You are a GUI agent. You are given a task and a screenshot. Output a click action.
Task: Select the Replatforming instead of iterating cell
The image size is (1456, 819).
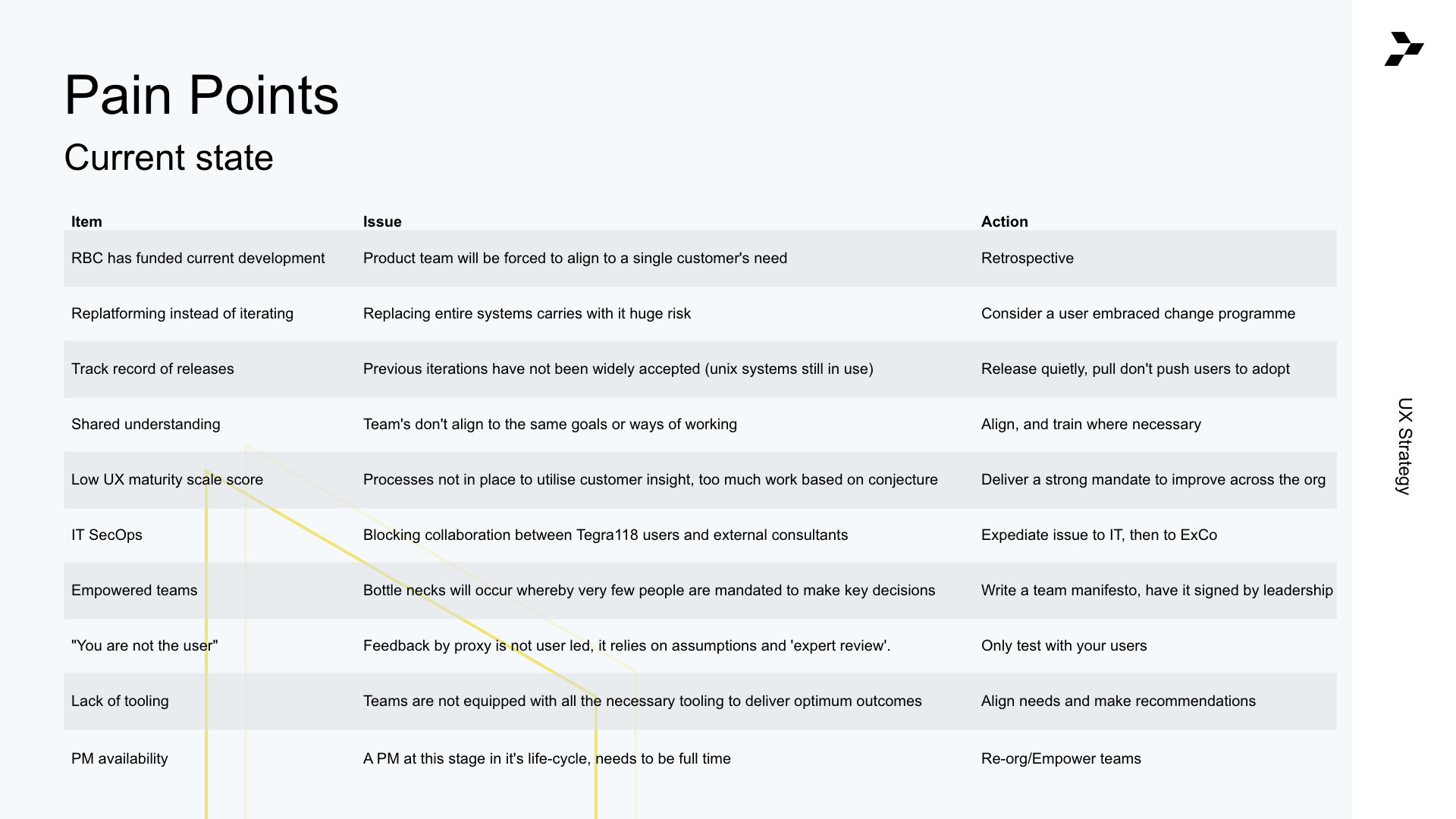point(182,314)
